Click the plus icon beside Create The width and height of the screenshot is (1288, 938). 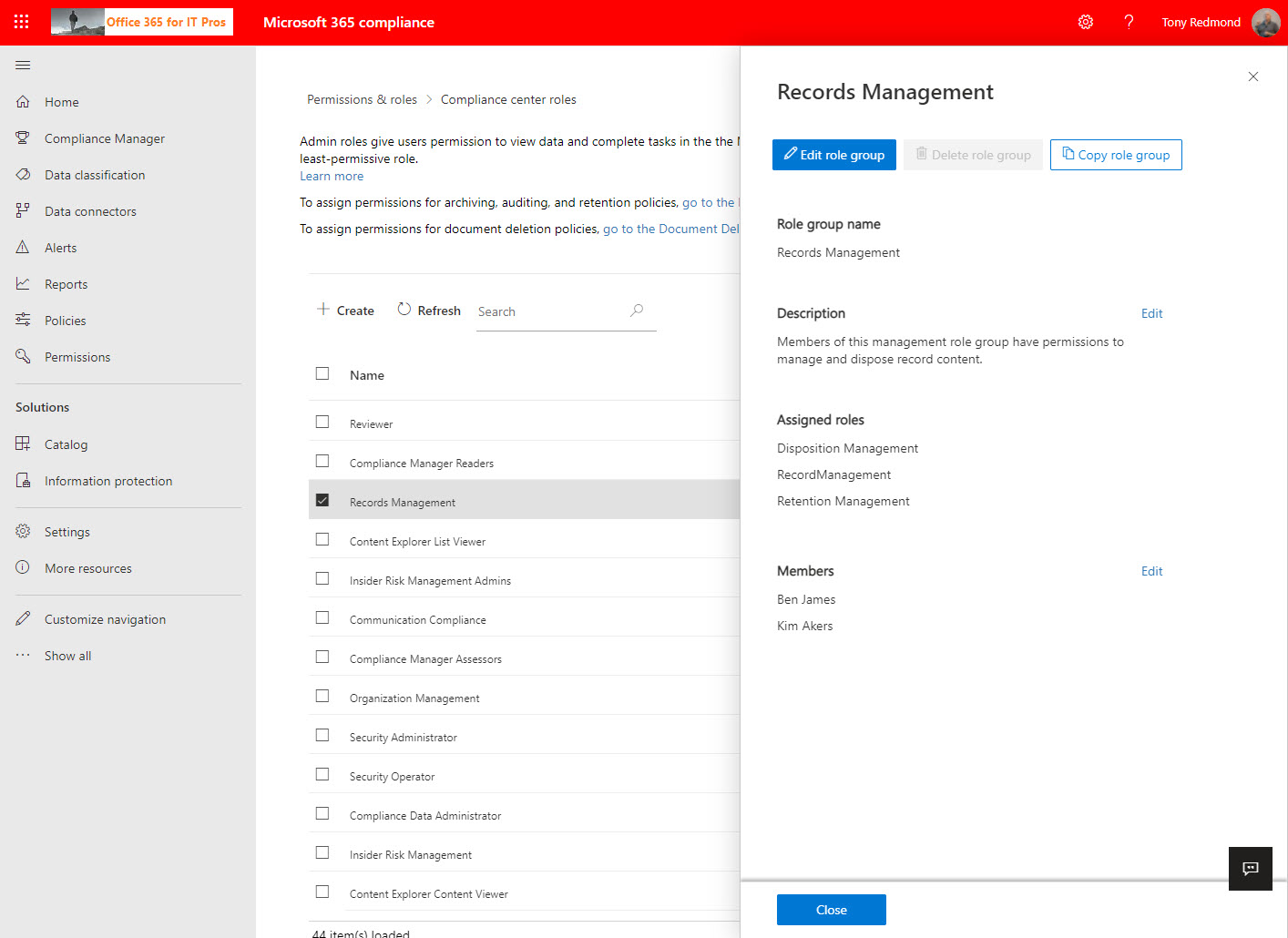322,310
